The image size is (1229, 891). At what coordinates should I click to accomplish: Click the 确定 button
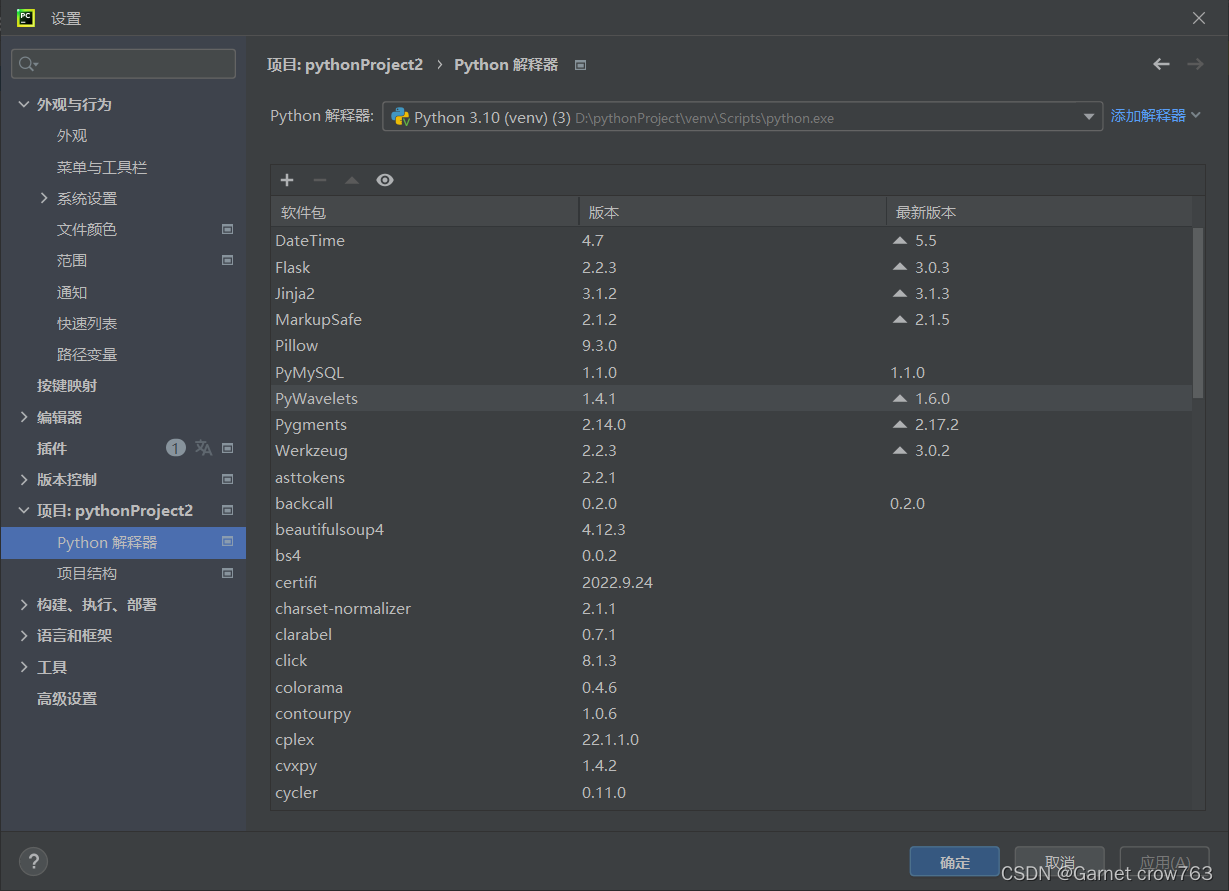click(955, 862)
